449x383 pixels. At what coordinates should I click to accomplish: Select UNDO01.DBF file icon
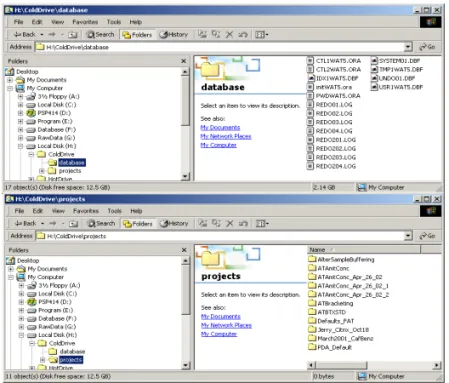(374, 78)
